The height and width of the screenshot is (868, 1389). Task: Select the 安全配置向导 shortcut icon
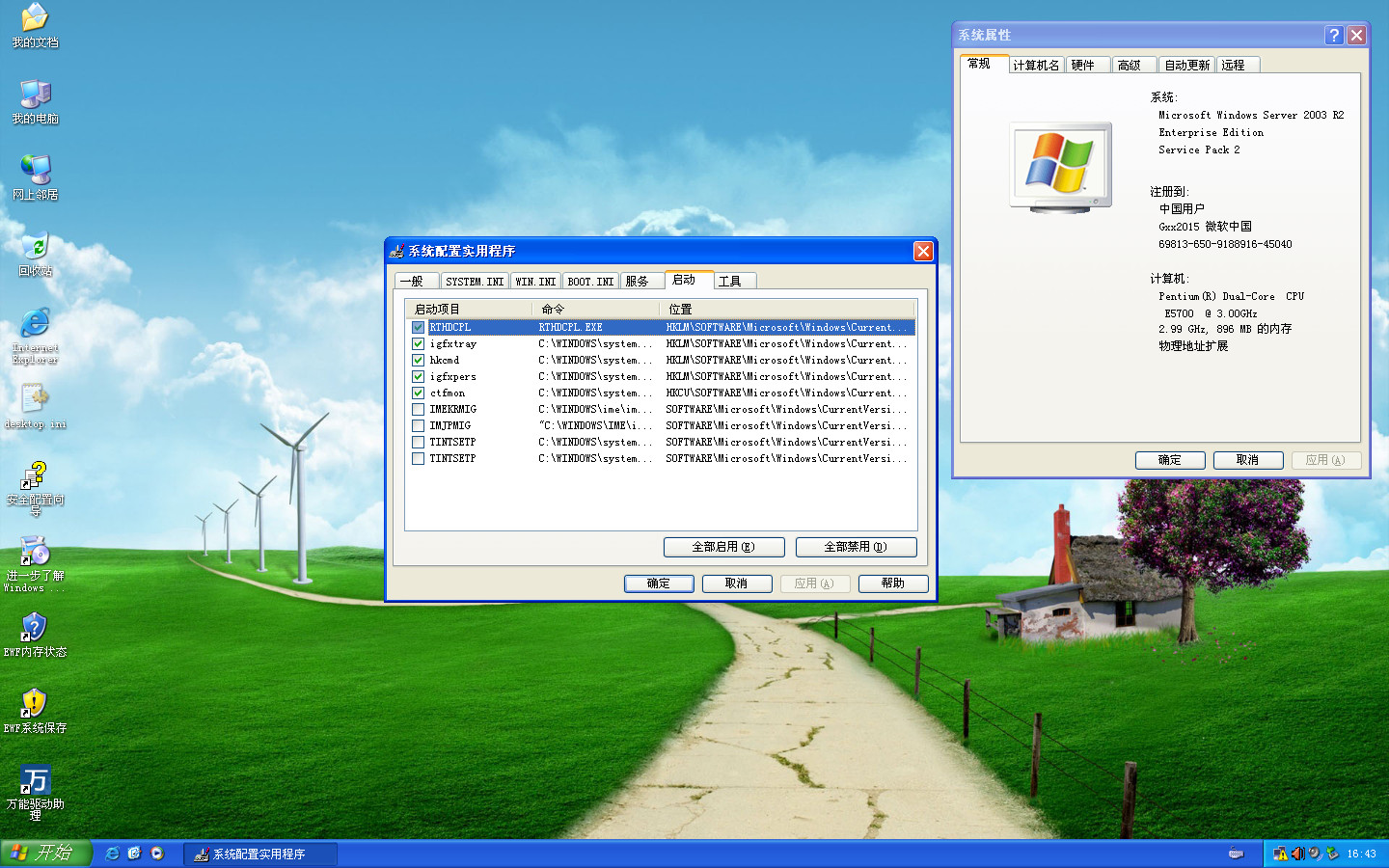pos(35,488)
